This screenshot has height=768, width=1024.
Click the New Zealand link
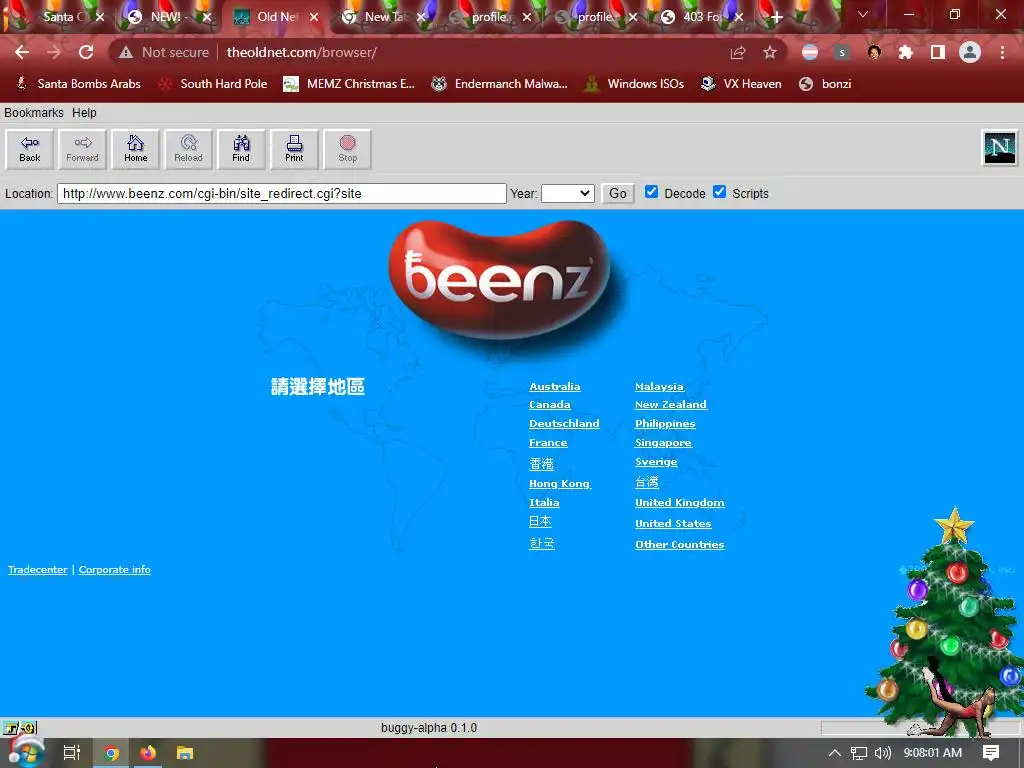(x=671, y=405)
